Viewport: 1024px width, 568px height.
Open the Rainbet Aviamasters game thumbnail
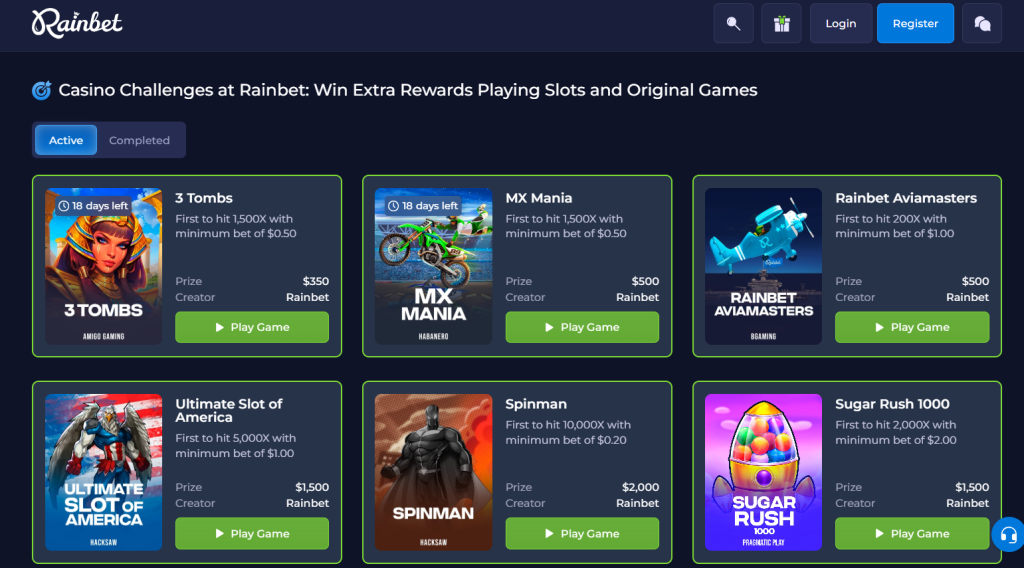tap(763, 266)
